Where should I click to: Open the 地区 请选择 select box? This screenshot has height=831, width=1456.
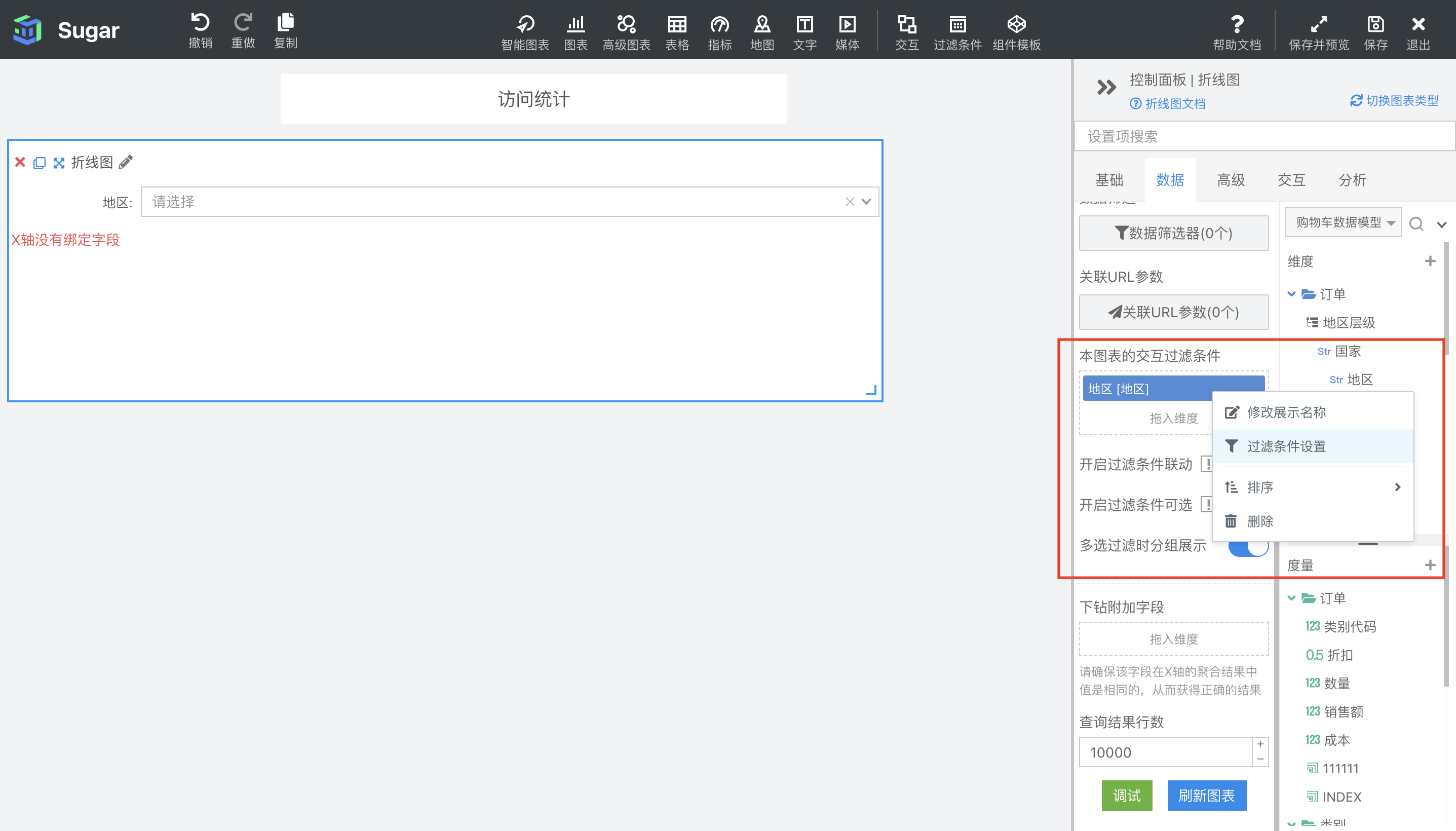[x=496, y=202]
